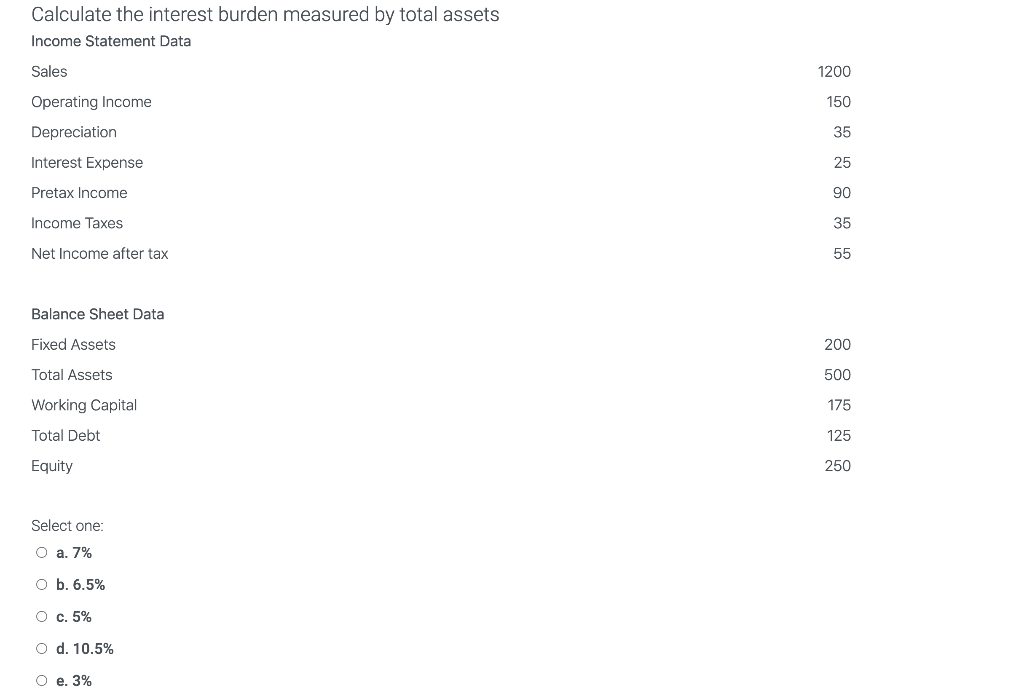The height and width of the screenshot is (691, 1024).
Task: Click the Income Taxes label
Action: click(77, 223)
